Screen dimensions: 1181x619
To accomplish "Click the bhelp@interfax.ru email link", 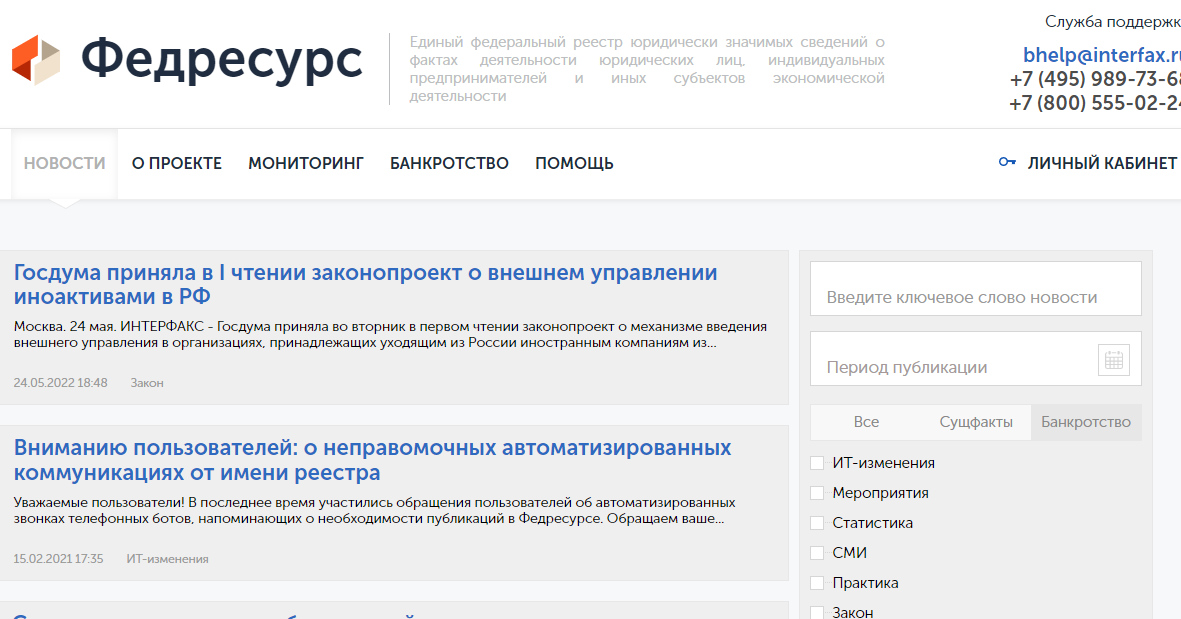I will pos(1102,55).
